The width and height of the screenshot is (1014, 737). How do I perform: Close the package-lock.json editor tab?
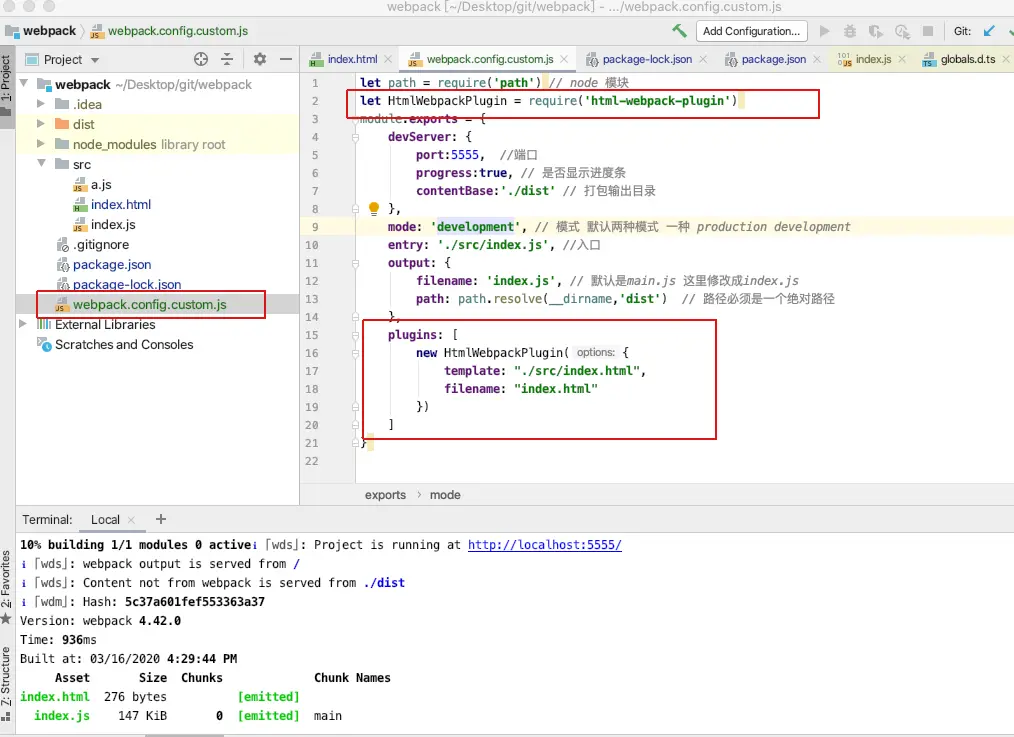(x=703, y=59)
